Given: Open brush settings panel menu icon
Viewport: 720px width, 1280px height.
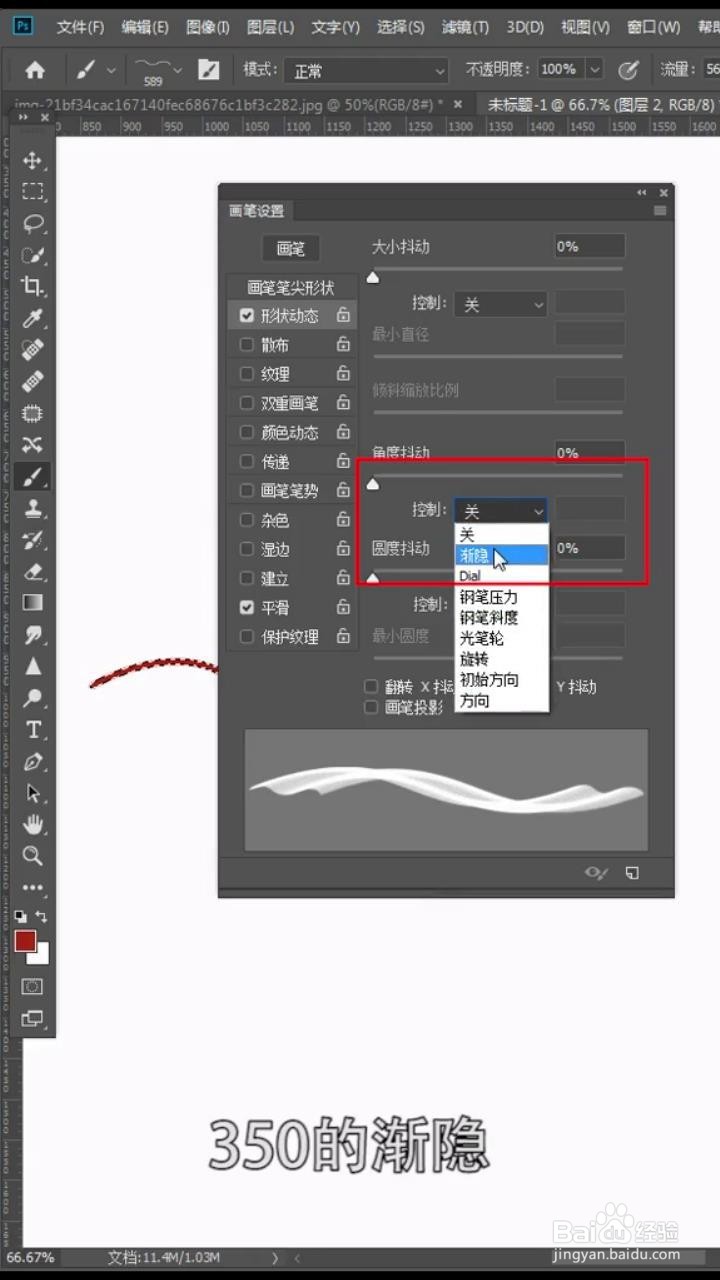Looking at the screenshot, I should pyautogui.click(x=660, y=211).
